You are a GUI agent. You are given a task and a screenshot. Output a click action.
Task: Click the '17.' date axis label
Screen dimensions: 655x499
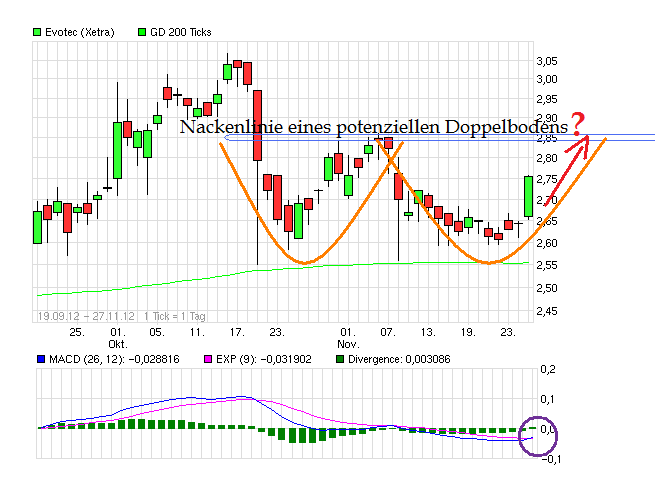pos(237,332)
